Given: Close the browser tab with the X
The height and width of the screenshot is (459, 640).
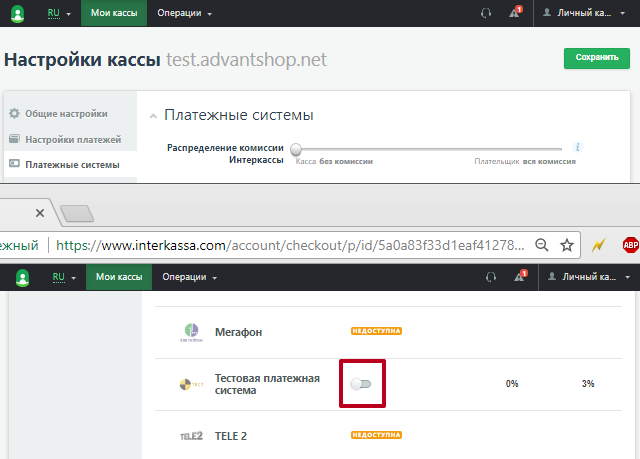Looking at the screenshot, I should (40, 213).
